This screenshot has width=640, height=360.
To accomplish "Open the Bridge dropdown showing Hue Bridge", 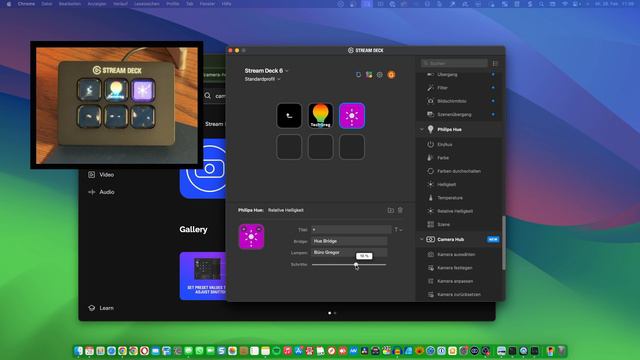I will 349,241.
